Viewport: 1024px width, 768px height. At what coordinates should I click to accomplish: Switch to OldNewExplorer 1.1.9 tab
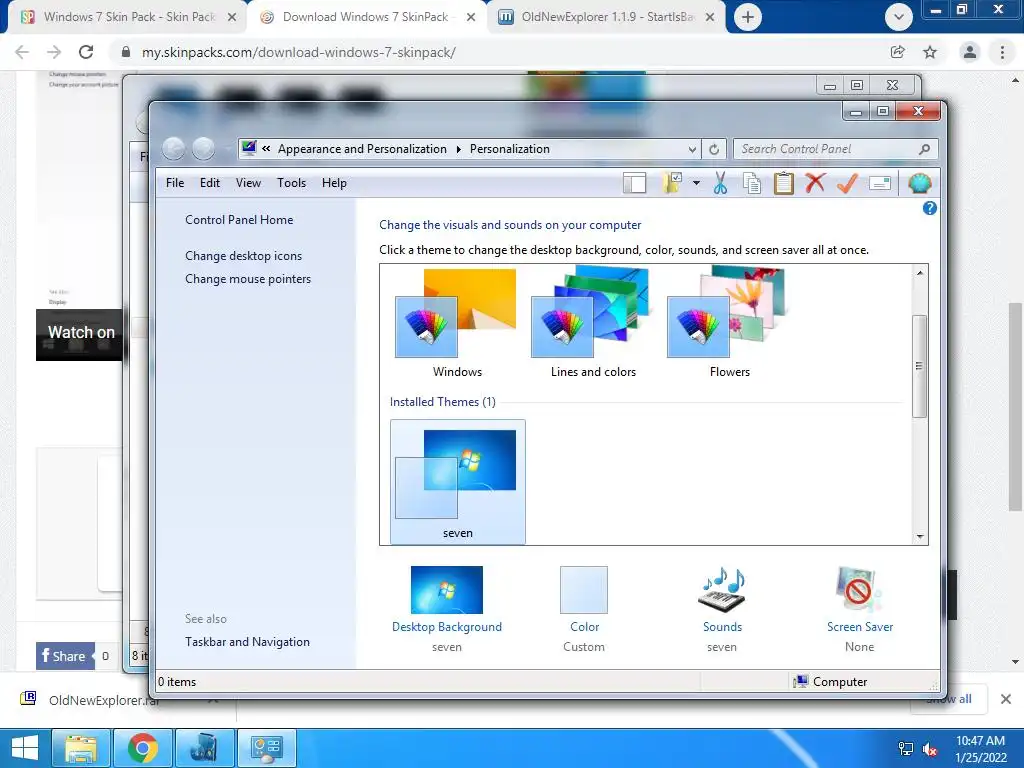pos(607,17)
